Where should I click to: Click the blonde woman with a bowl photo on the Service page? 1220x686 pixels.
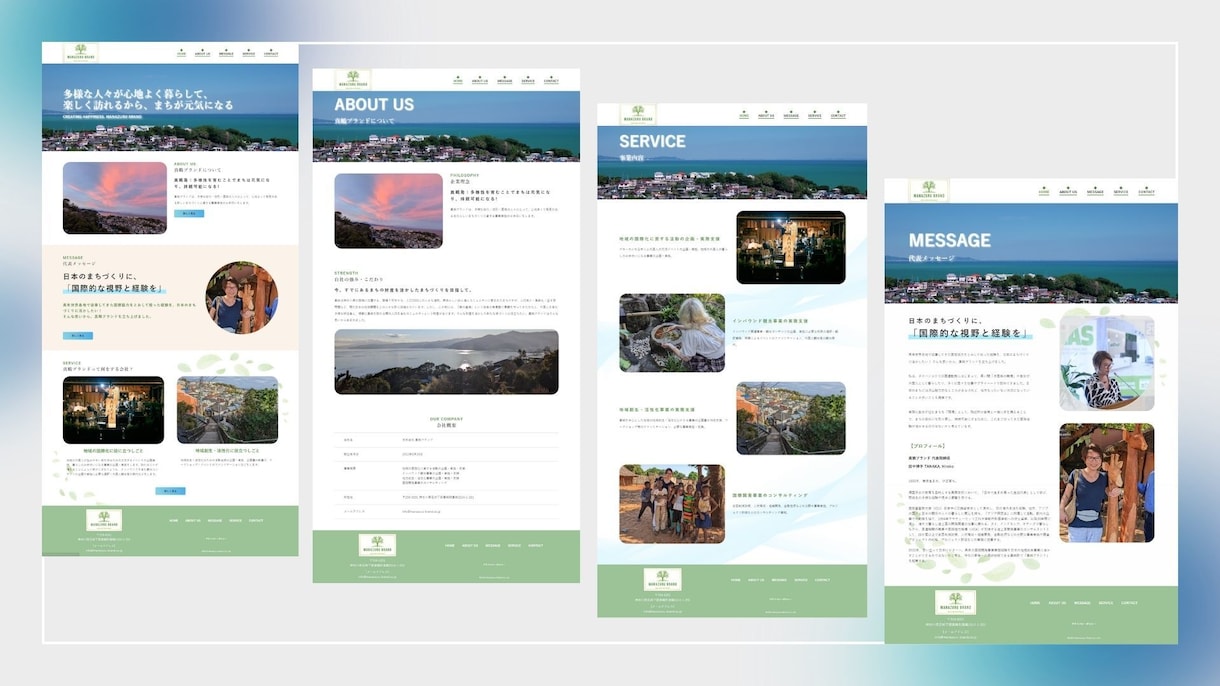[x=672, y=333]
